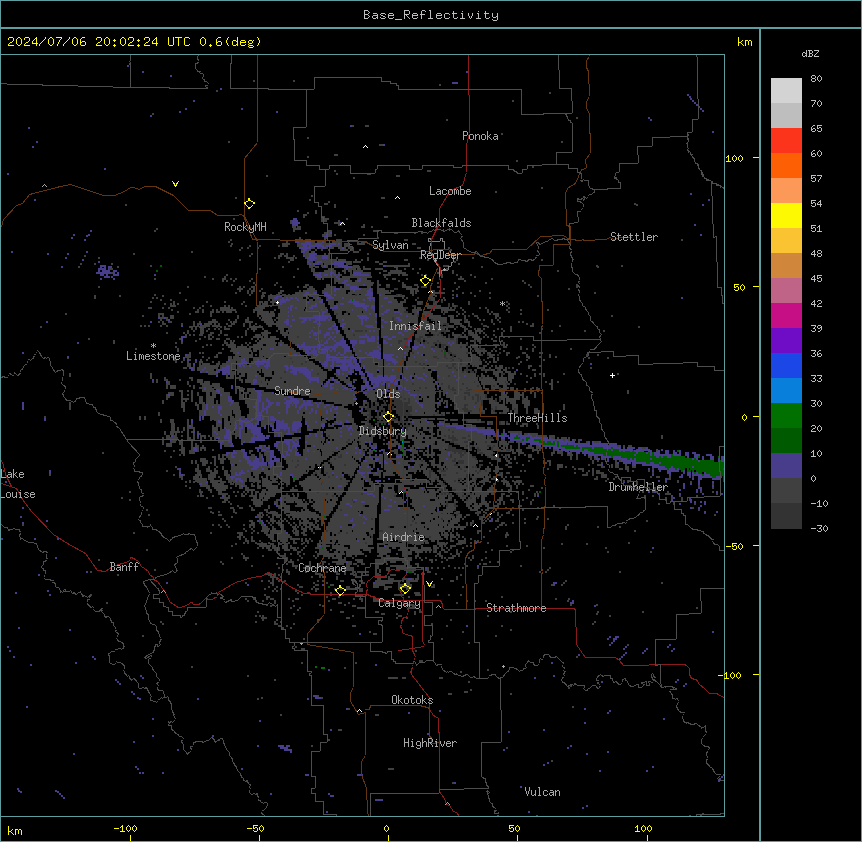Pick the dark orange 57-60 dBZ legend swatch
862x842 pixels.
click(786, 165)
